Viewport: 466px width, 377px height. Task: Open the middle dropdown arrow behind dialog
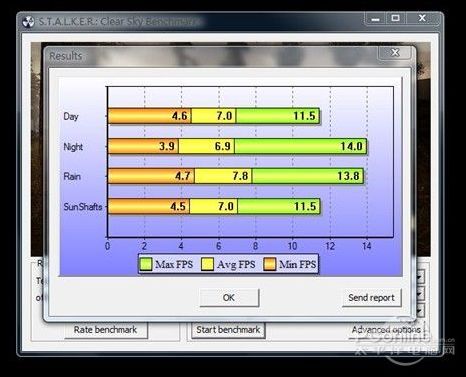point(420,294)
